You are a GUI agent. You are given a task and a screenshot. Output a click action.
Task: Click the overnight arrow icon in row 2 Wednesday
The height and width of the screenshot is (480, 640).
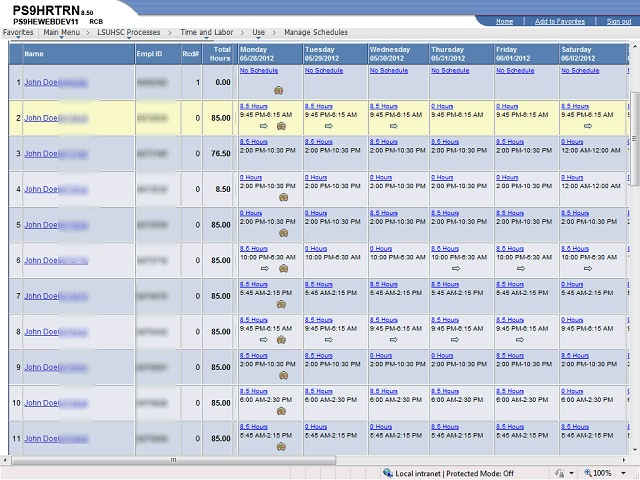(393, 126)
